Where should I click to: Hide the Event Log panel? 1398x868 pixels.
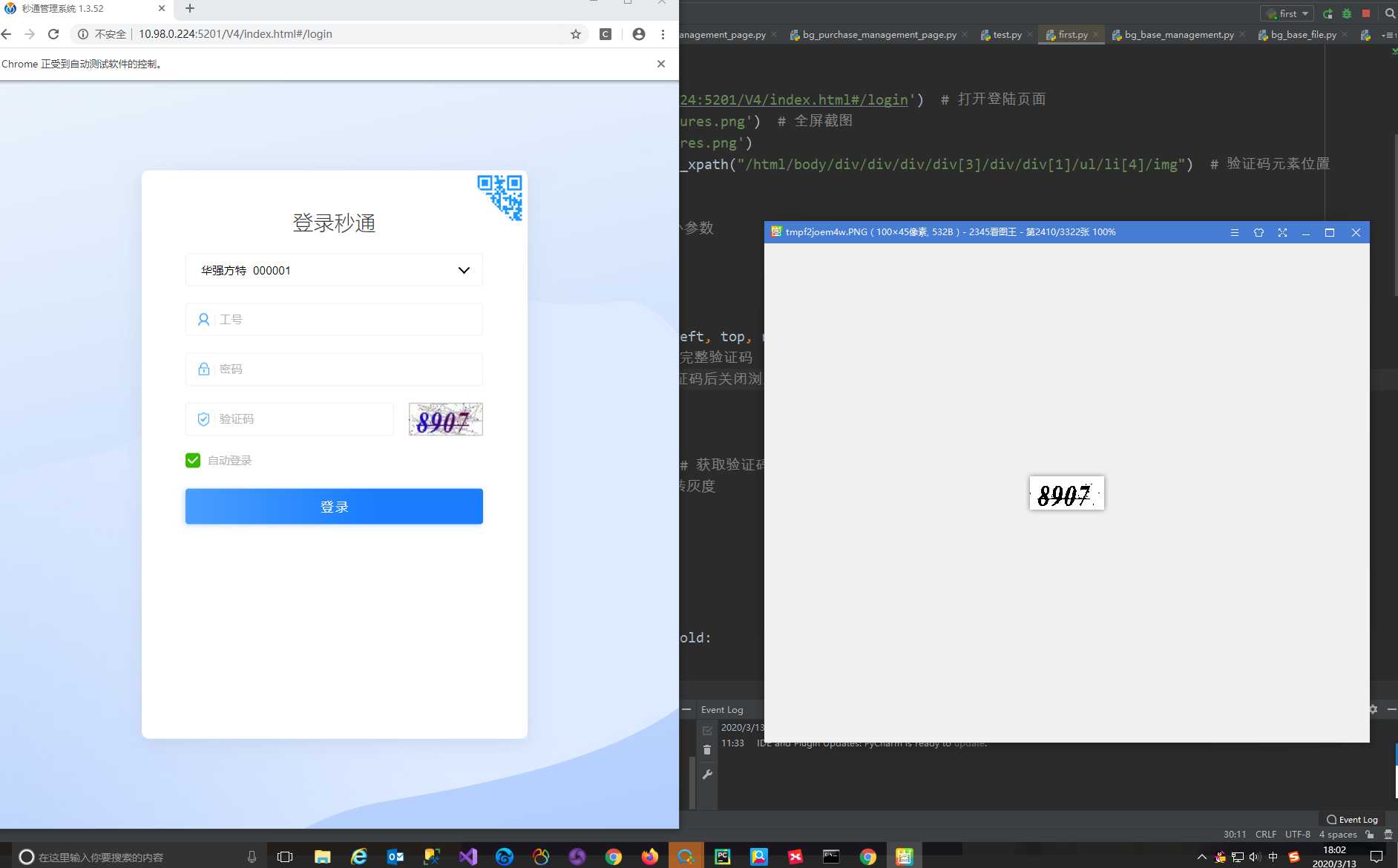tap(1391, 709)
